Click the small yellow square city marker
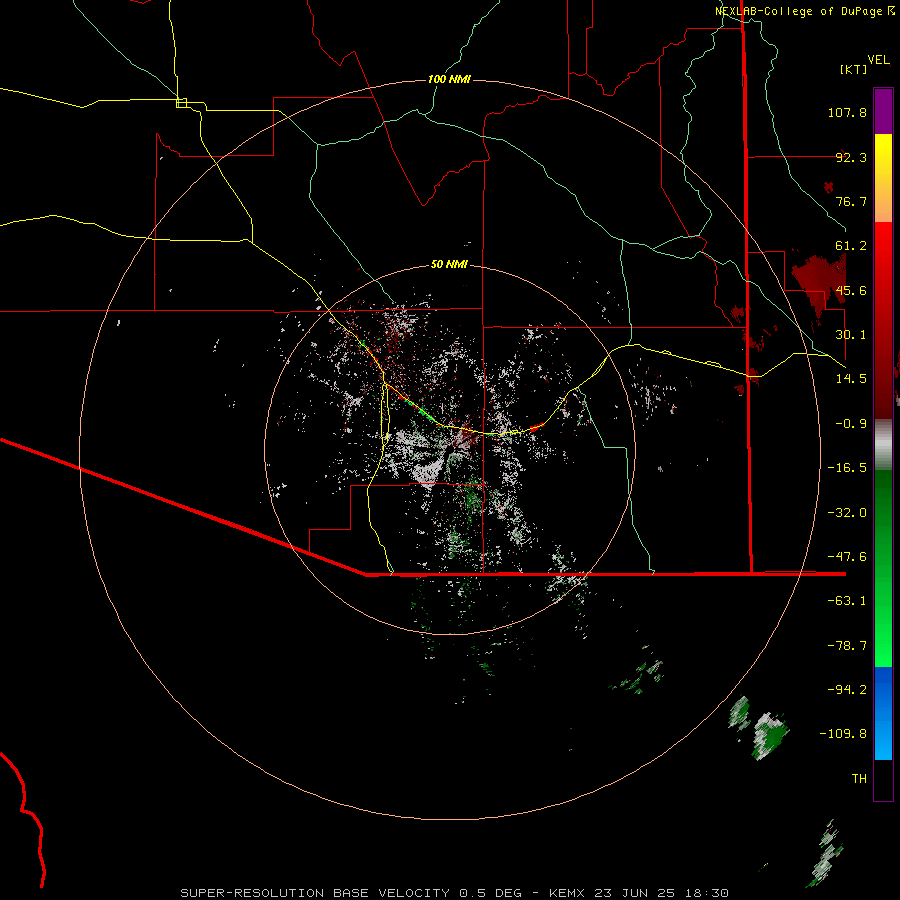 point(181,103)
